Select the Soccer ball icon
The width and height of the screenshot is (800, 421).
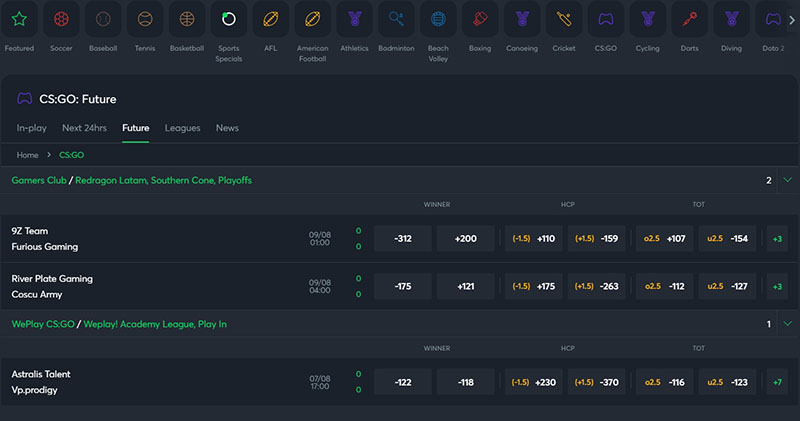pyautogui.click(x=61, y=19)
